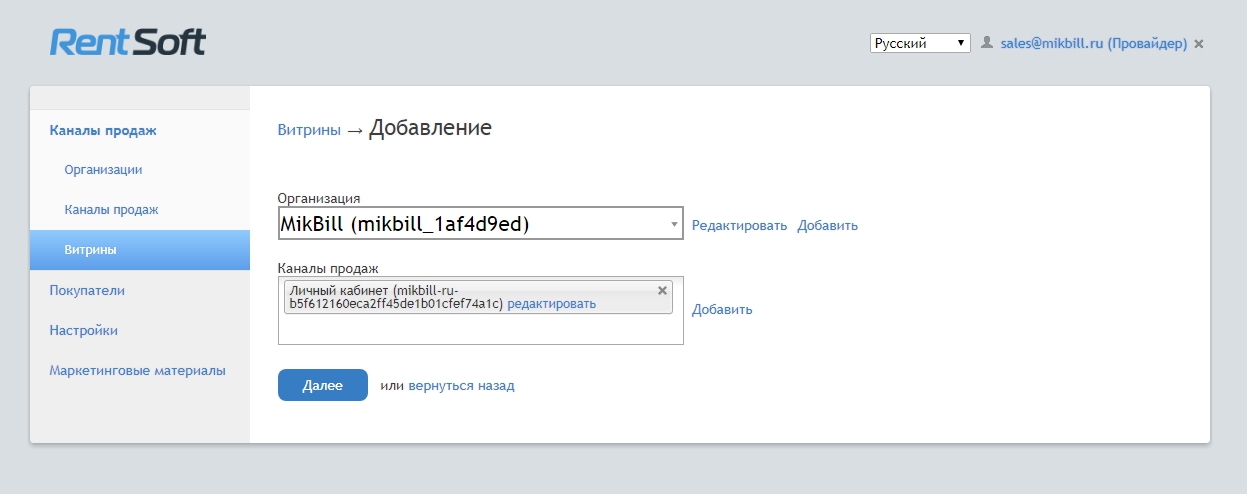1247x494 pixels.
Task: Click the user profile silhouette icon
Action: coord(987,43)
